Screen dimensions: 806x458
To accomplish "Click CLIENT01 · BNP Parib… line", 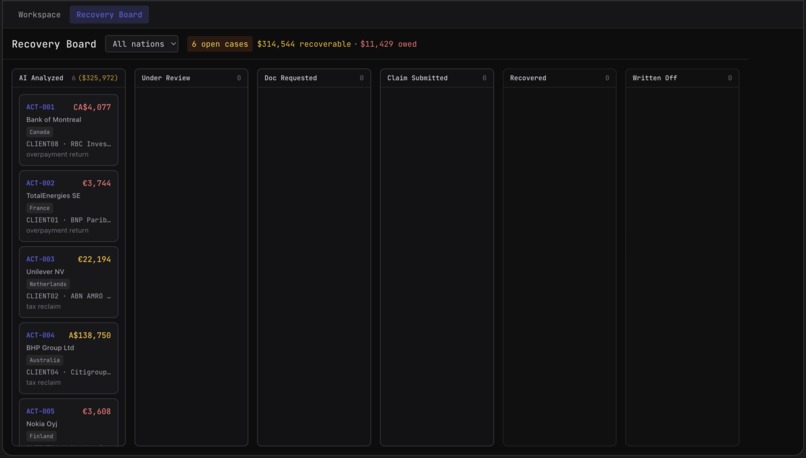I will coord(68,220).
